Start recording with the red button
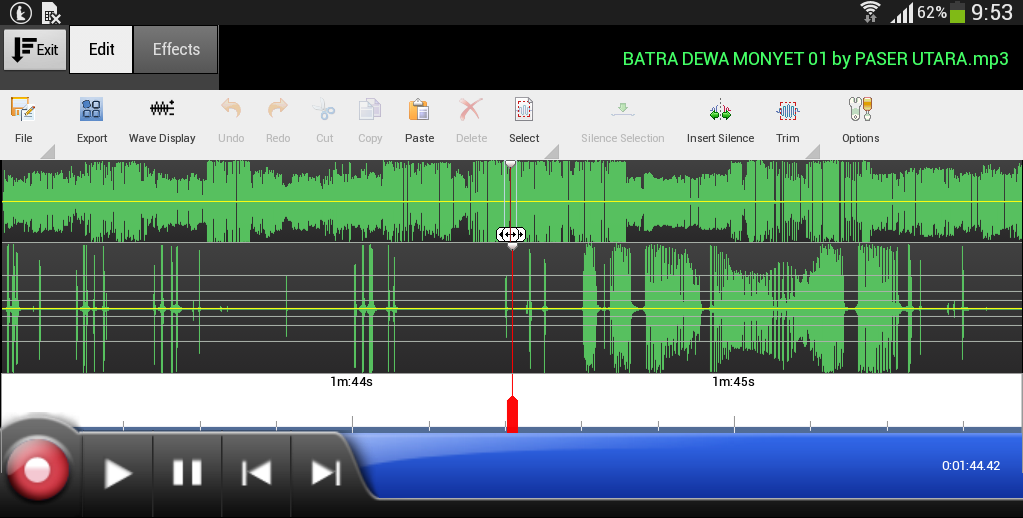The height and width of the screenshot is (518, 1023). pyautogui.click(x=37, y=470)
